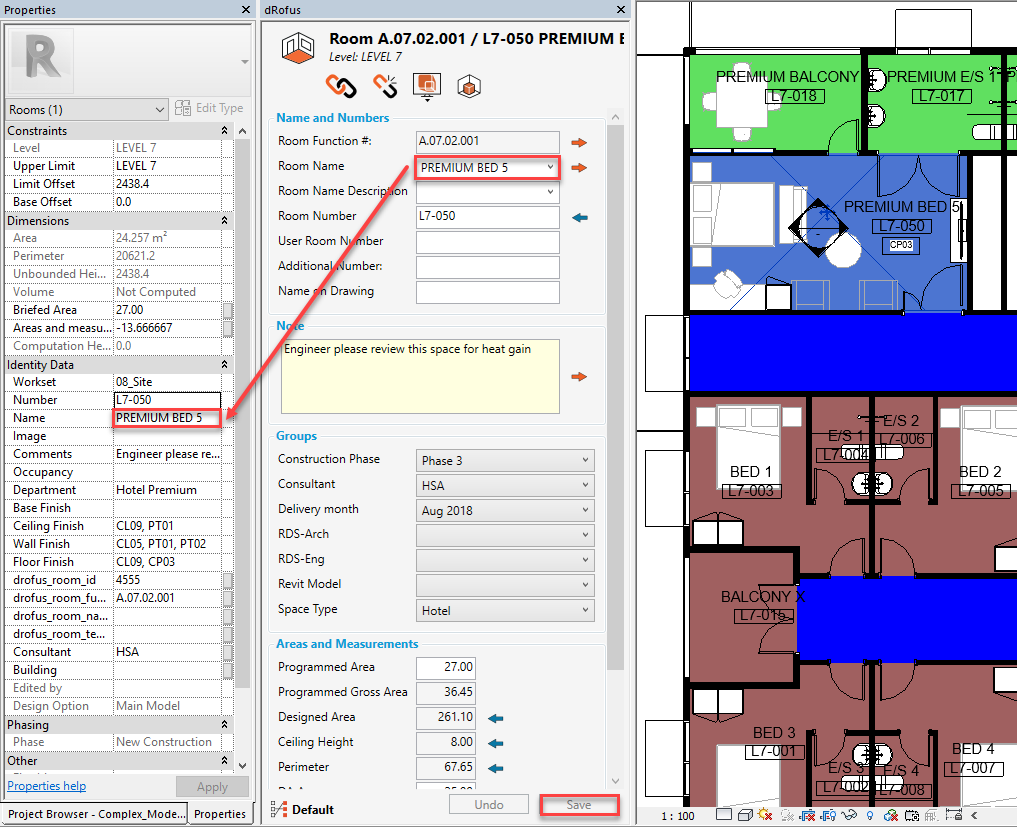Select the Properties tab at bottom
Image resolution: width=1017 pixels, height=827 pixels.
[x=220, y=814]
